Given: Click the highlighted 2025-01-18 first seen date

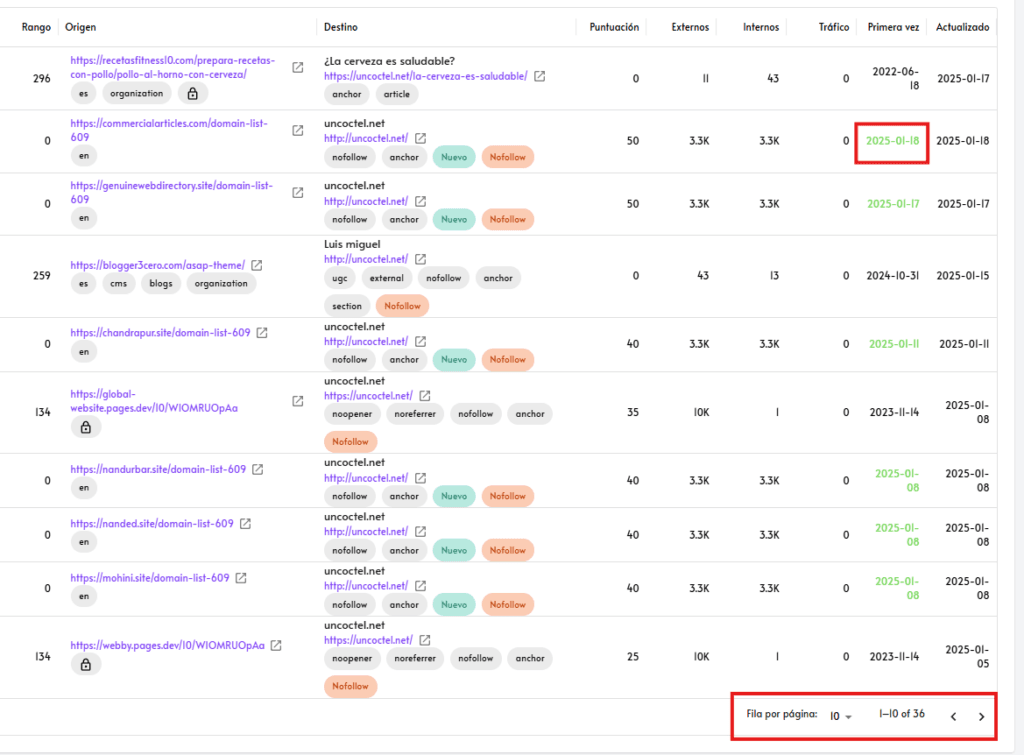Looking at the screenshot, I should [x=892, y=141].
